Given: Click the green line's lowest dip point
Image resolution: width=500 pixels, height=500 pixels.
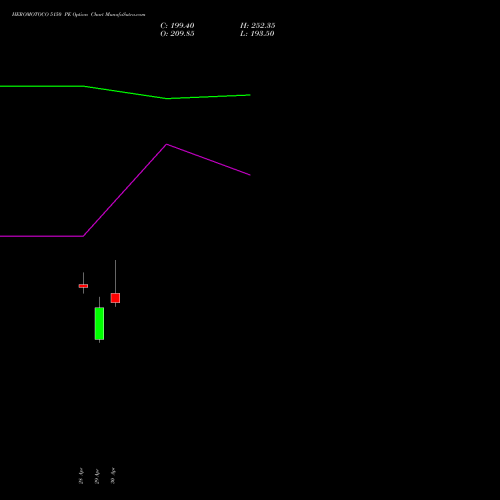Looking at the screenshot, I should click(x=167, y=98).
